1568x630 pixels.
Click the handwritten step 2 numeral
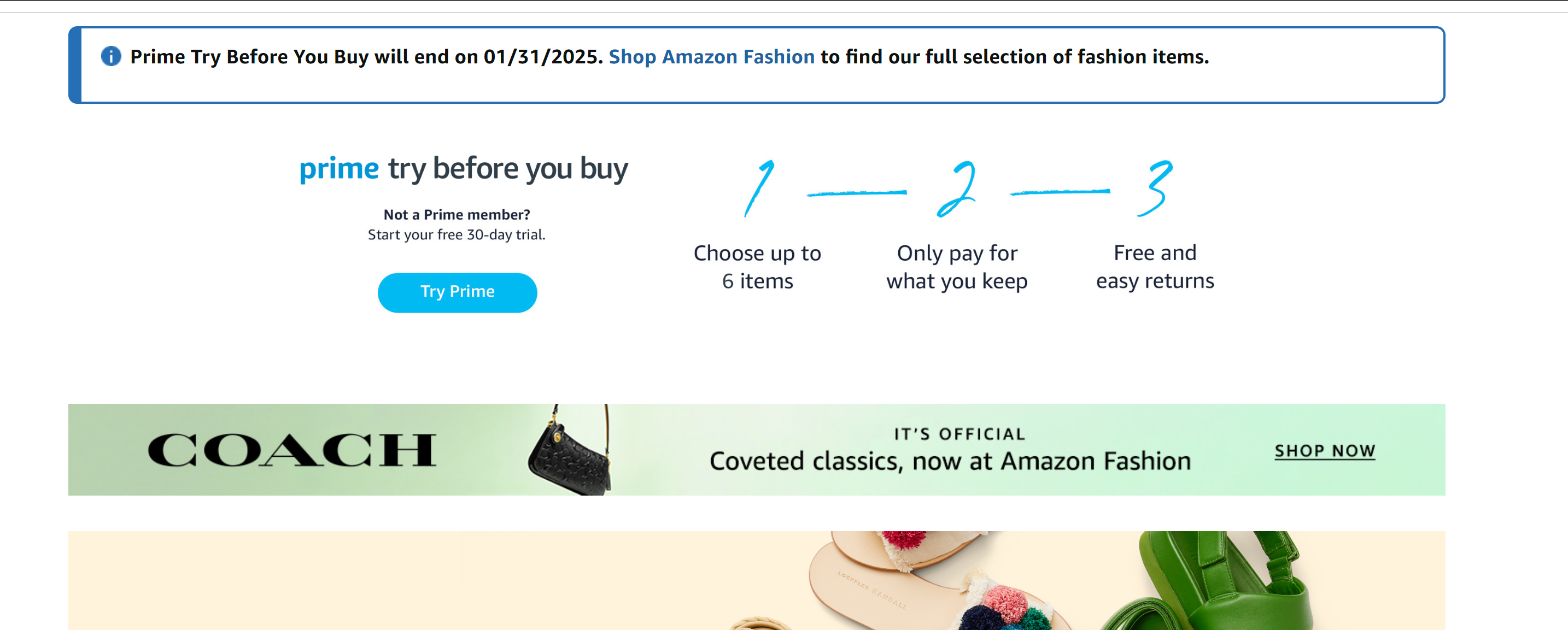957,189
